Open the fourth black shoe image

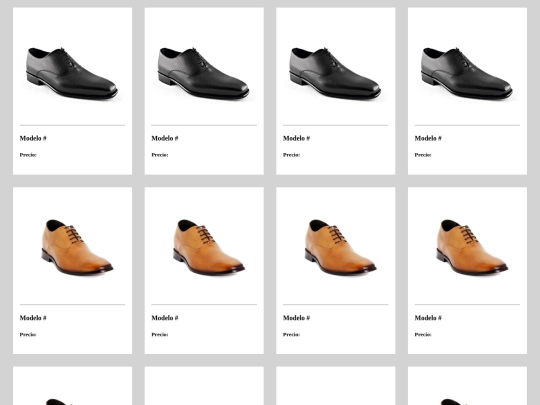[467, 74]
